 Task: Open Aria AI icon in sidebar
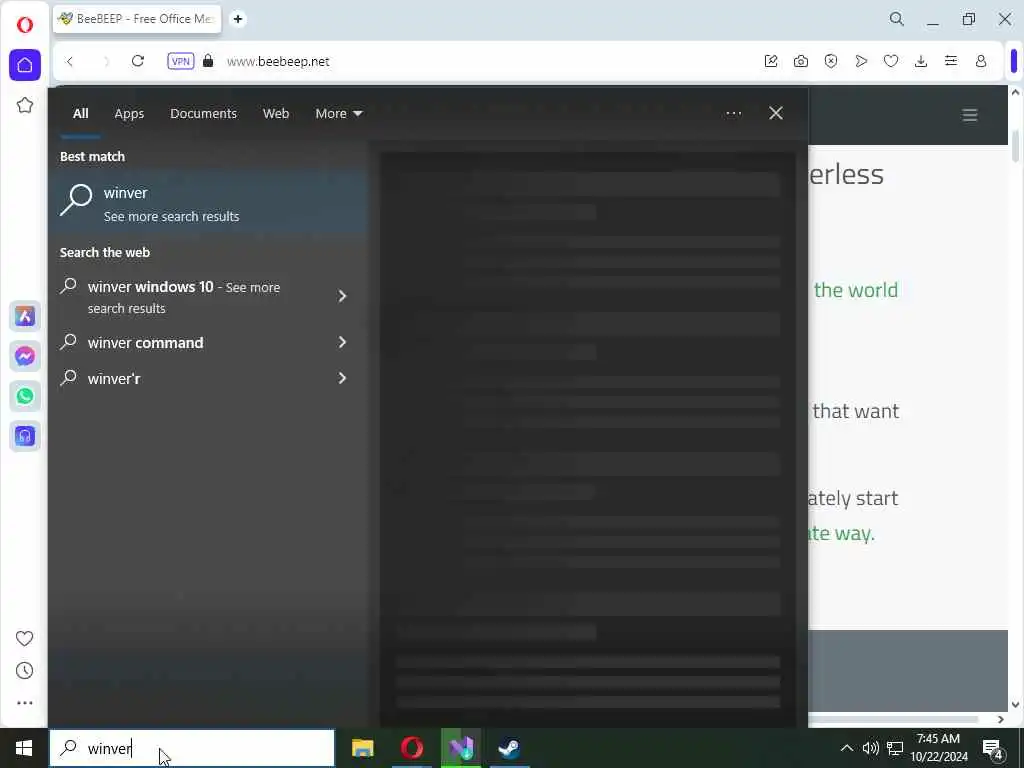25,317
